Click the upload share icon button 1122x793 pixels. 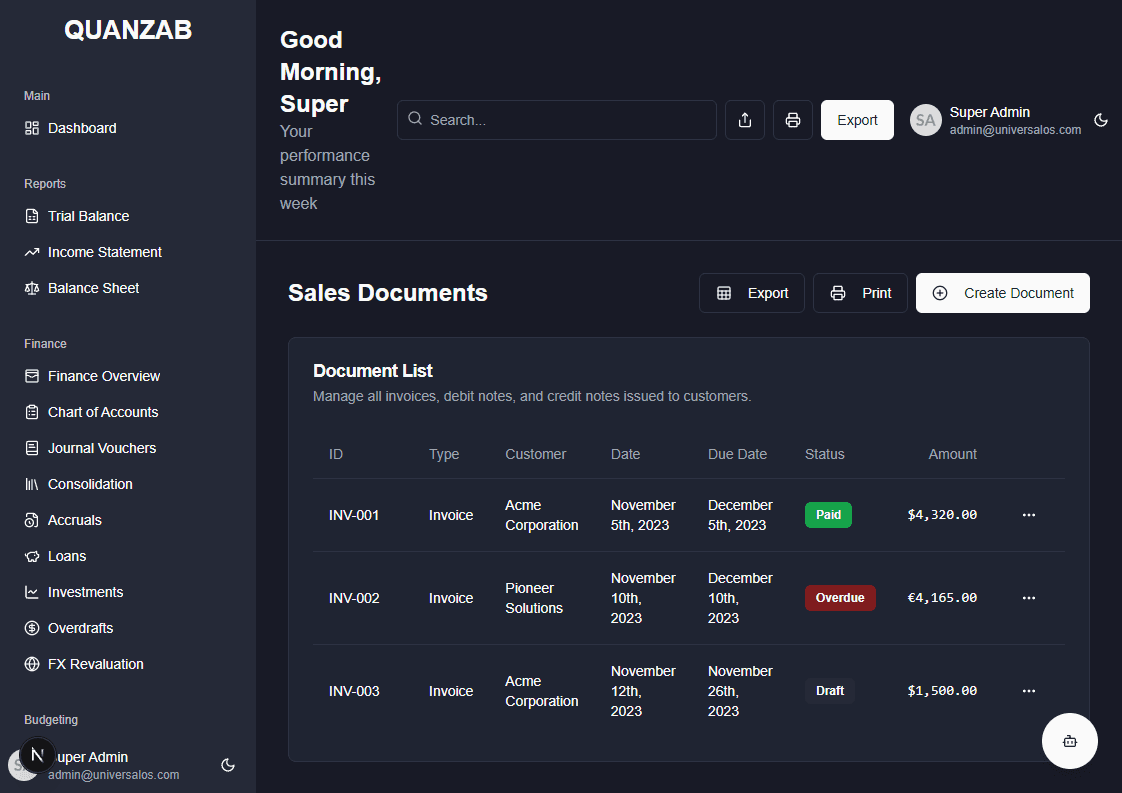745,120
